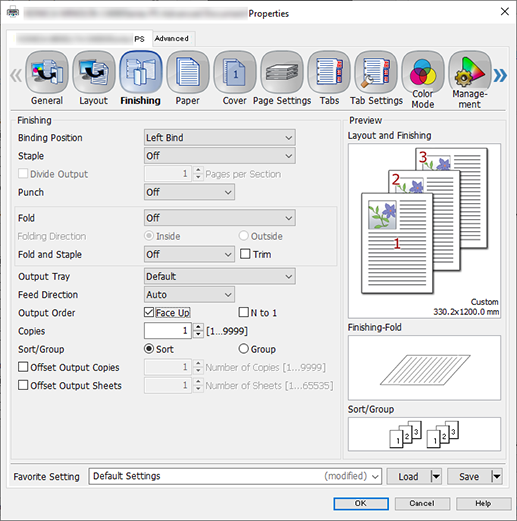Click the OK button

[x=361, y=503]
